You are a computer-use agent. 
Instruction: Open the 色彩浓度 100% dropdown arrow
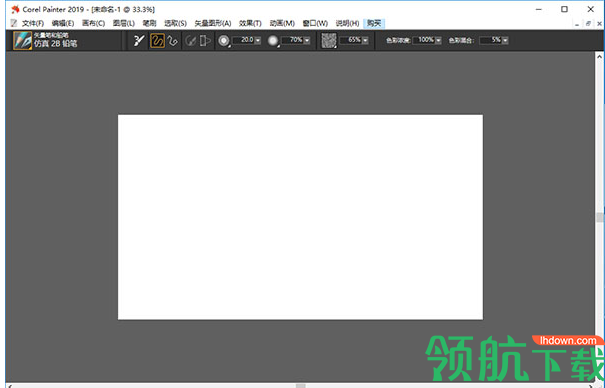(x=438, y=40)
